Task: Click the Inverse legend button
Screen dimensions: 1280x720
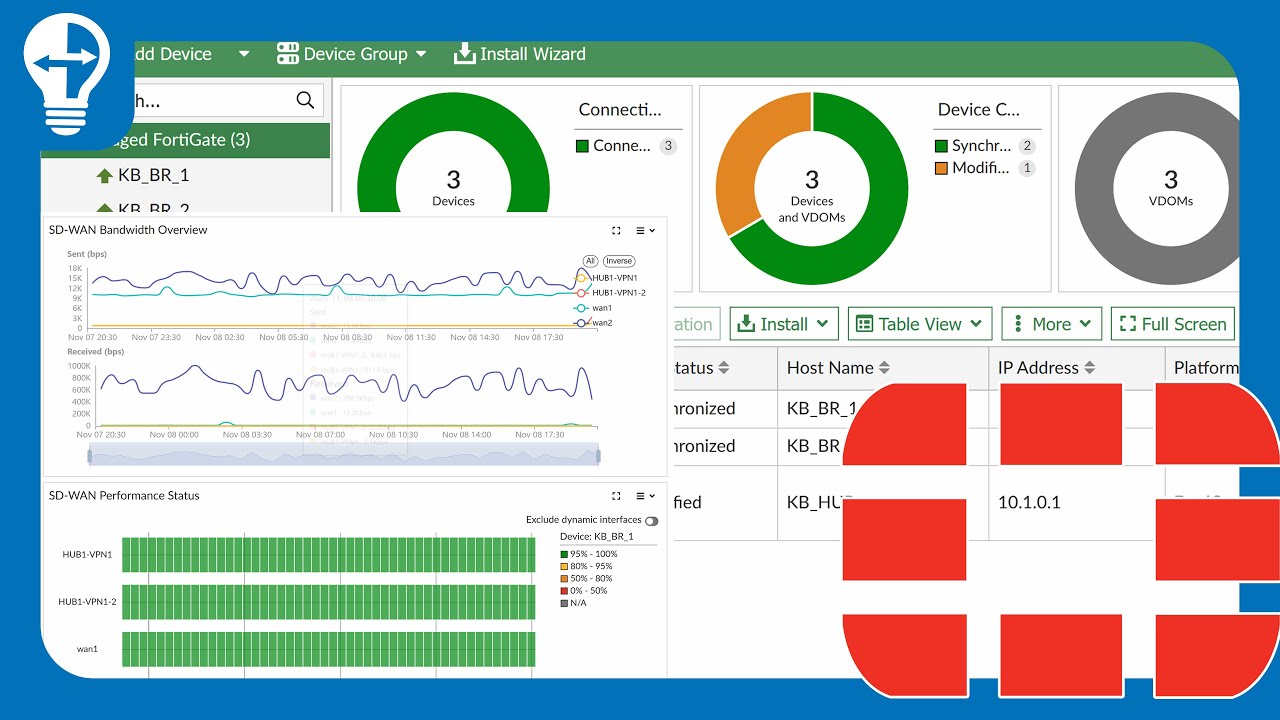Action: pos(619,261)
